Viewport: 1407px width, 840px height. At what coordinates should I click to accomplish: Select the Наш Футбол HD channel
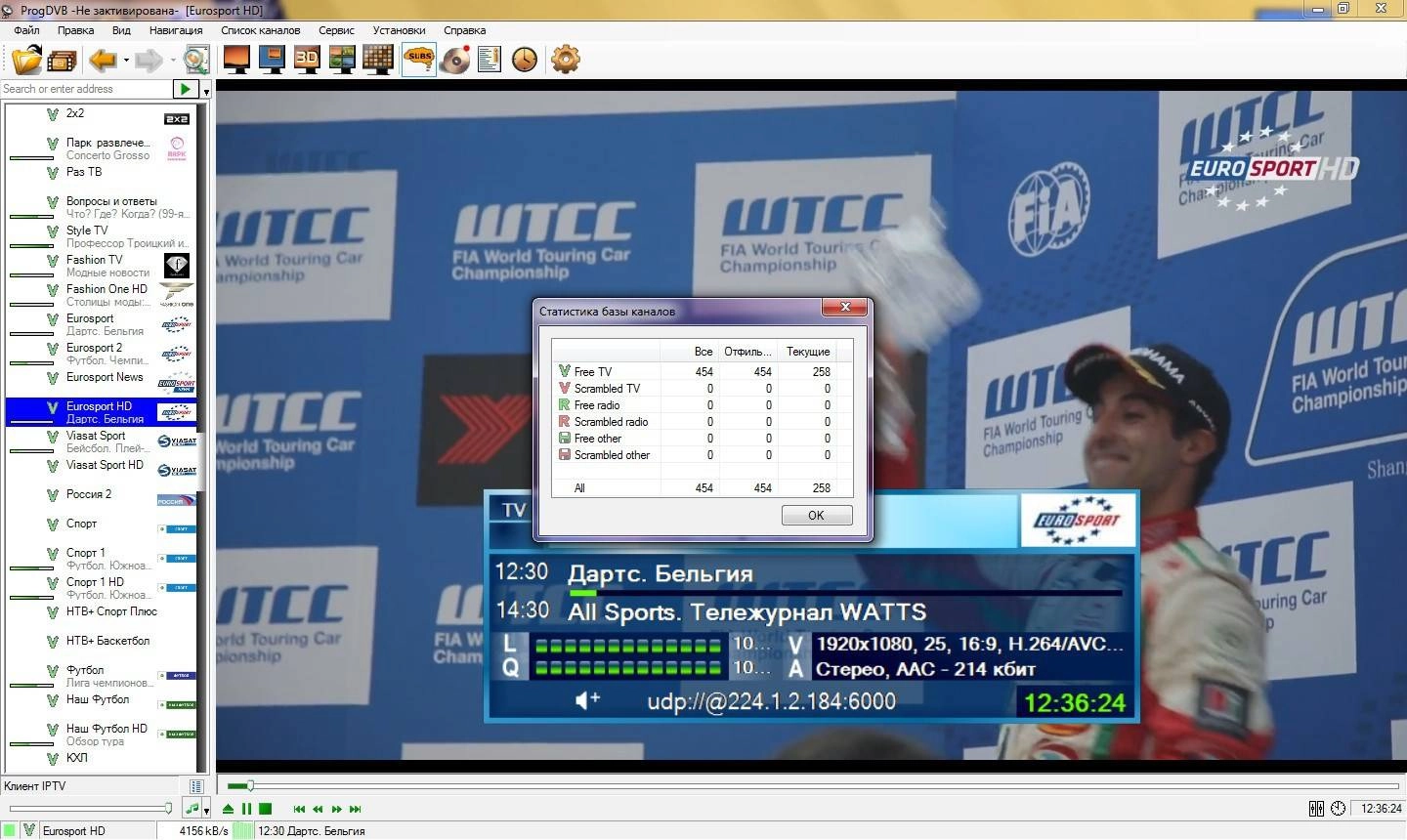point(102,735)
